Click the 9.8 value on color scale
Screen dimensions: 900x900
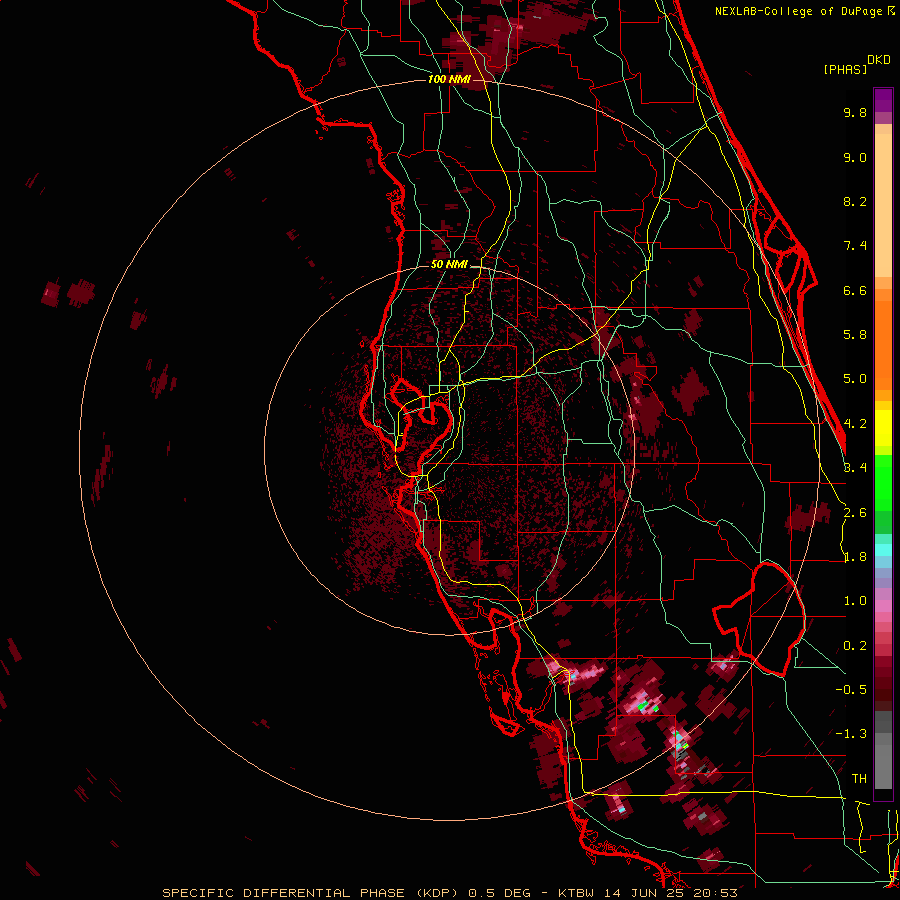855,112
